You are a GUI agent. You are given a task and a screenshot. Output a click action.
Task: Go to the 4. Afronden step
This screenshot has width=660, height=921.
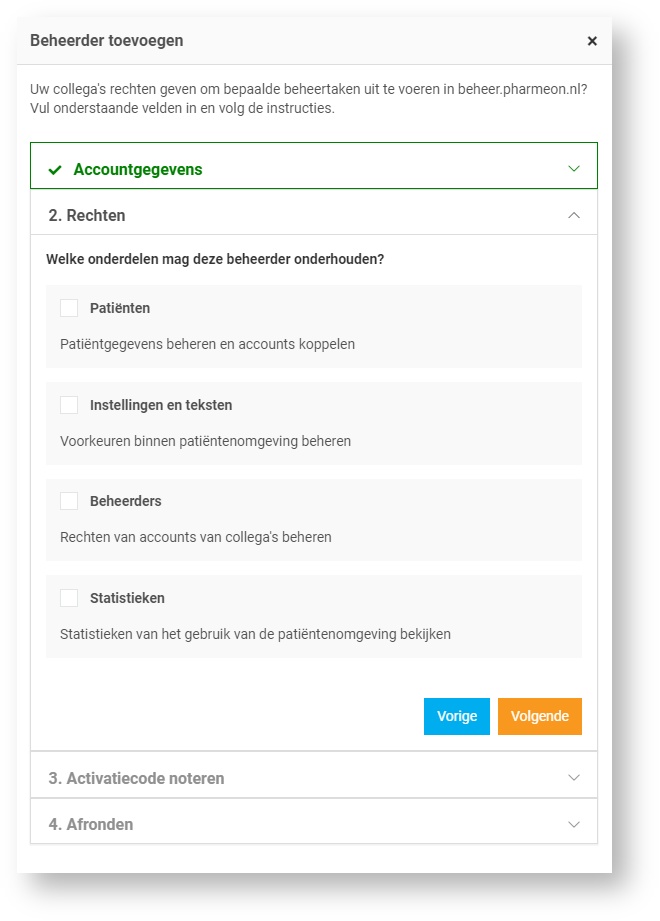91,825
